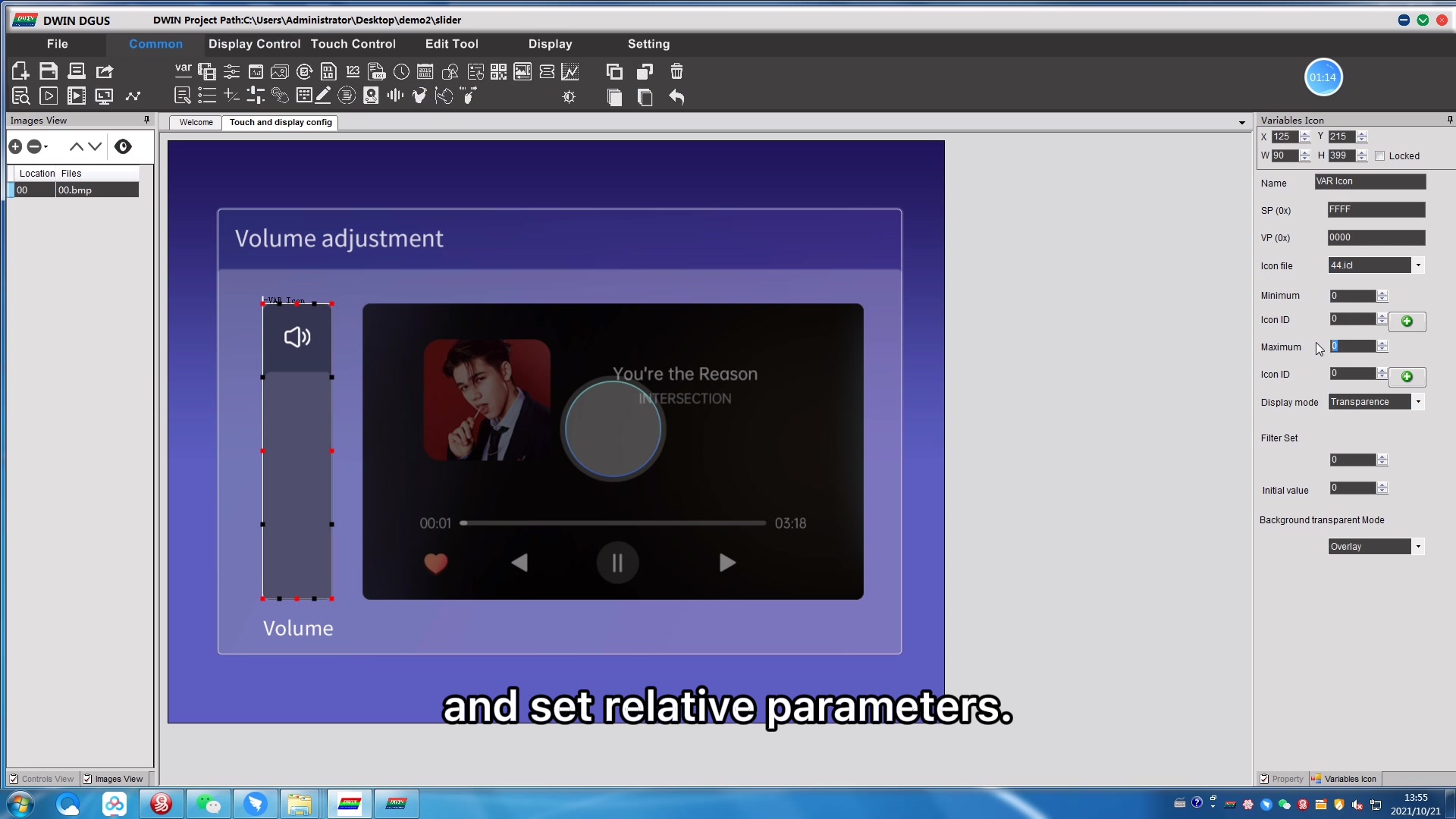Viewport: 1456px width, 819px height.
Task: Open the Touch Control menu
Action: pos(353,44)
